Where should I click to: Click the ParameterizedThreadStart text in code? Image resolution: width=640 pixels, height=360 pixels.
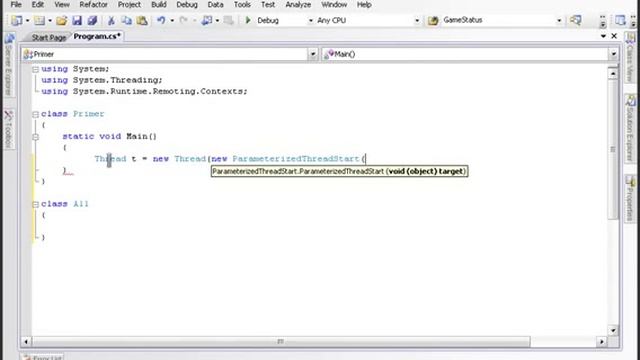tap(296, 159)
